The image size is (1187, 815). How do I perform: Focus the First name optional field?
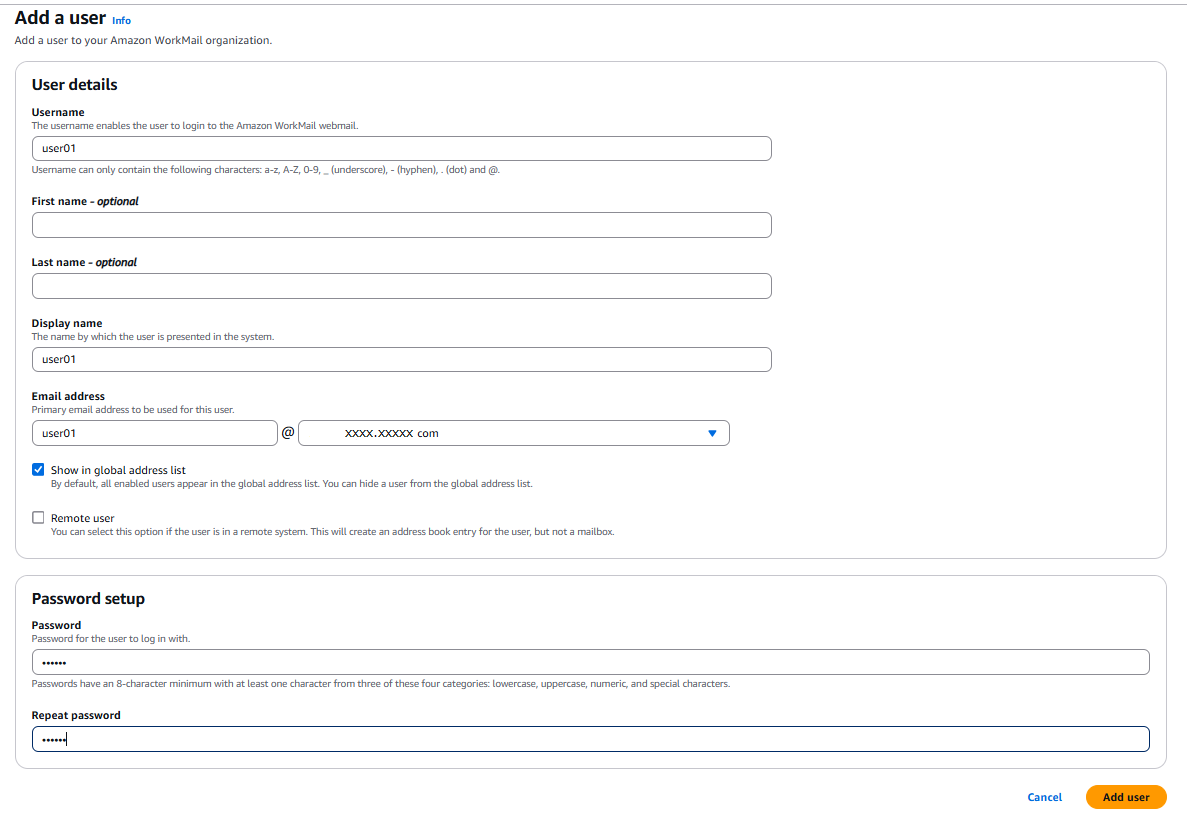tap(401, 225)
